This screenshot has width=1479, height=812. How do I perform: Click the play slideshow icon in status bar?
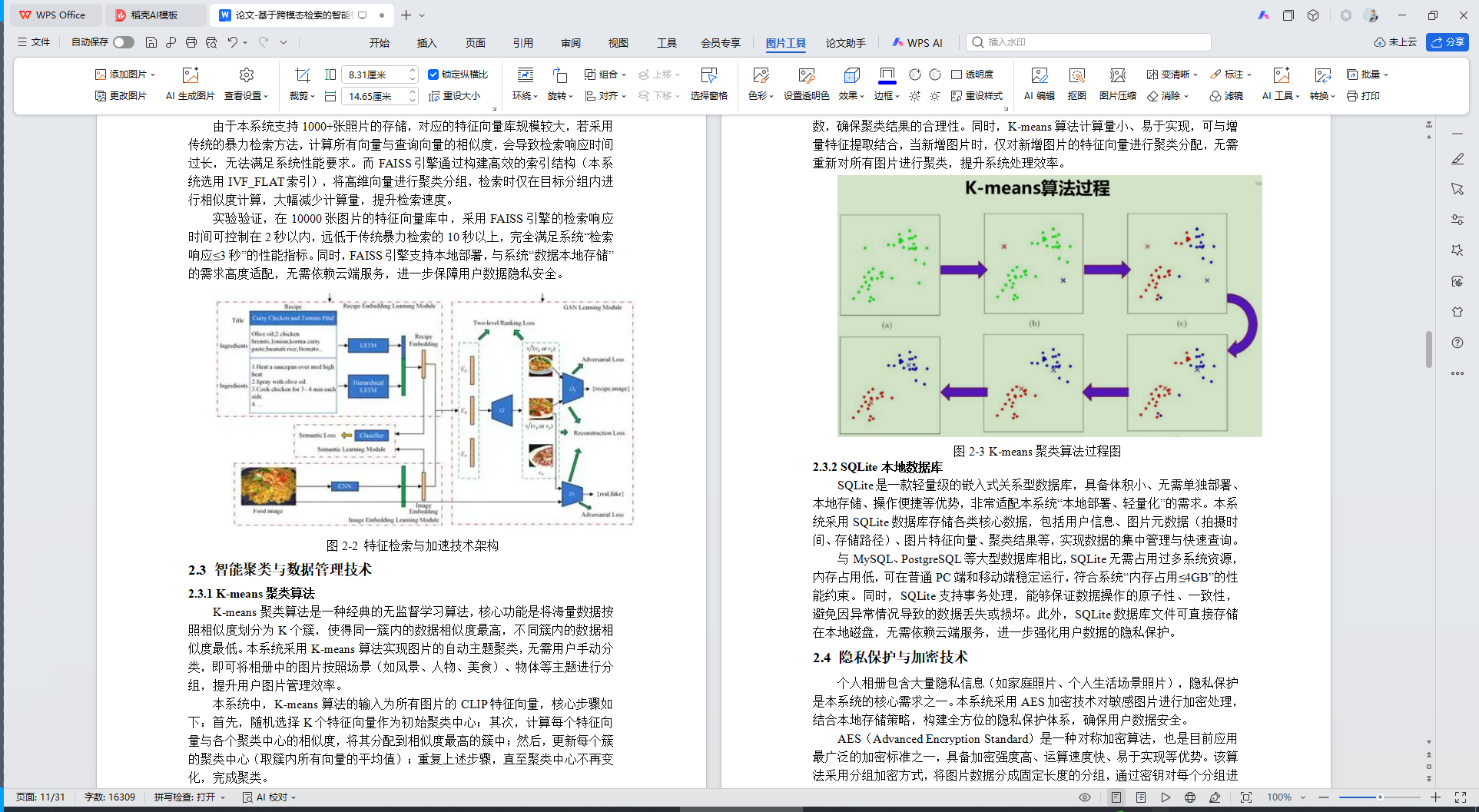[1166, 797]
